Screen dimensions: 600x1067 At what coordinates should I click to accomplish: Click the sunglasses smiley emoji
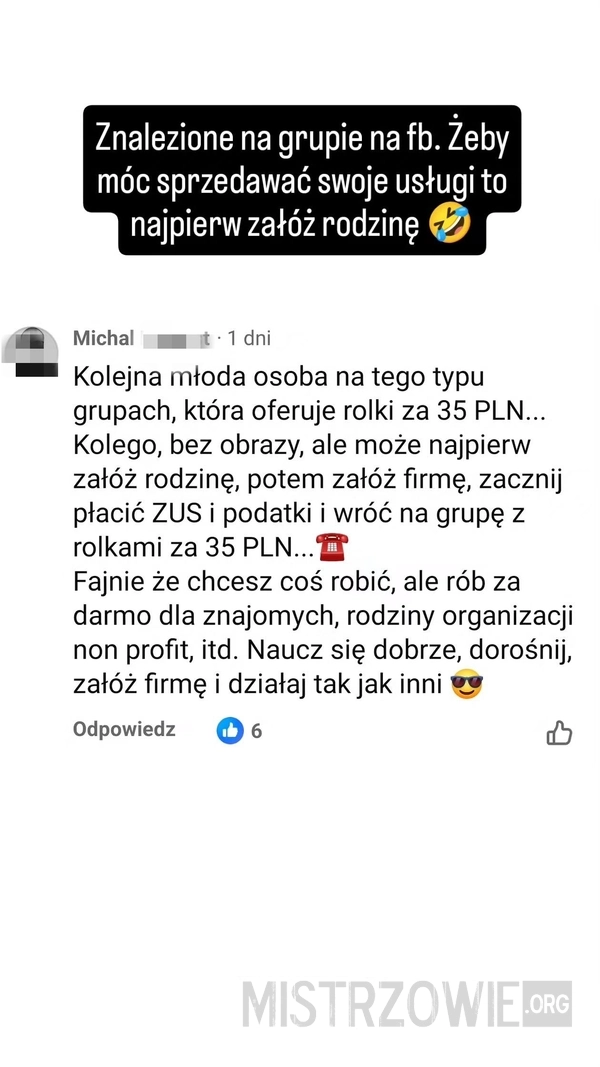pos(467,685)
